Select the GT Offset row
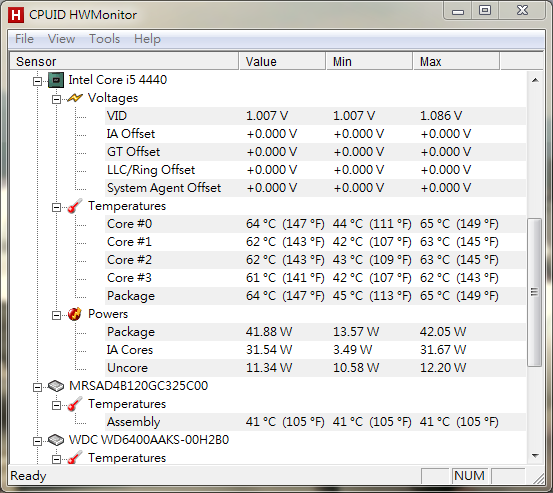This screenshot has width=553, height=493. click(x=315, y=152)
